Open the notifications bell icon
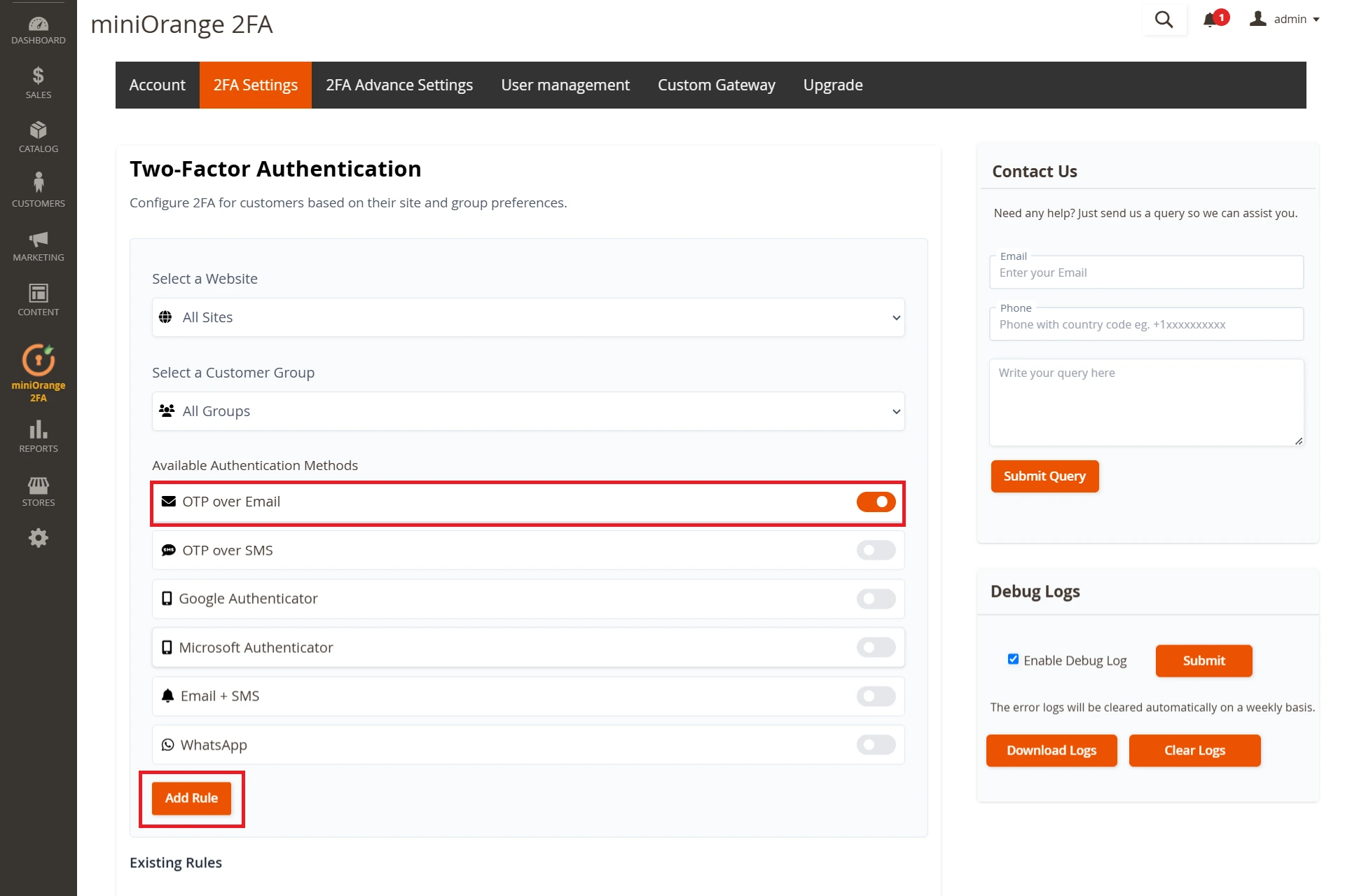This screenshot has height=896, width=1345. (1210, 20)
